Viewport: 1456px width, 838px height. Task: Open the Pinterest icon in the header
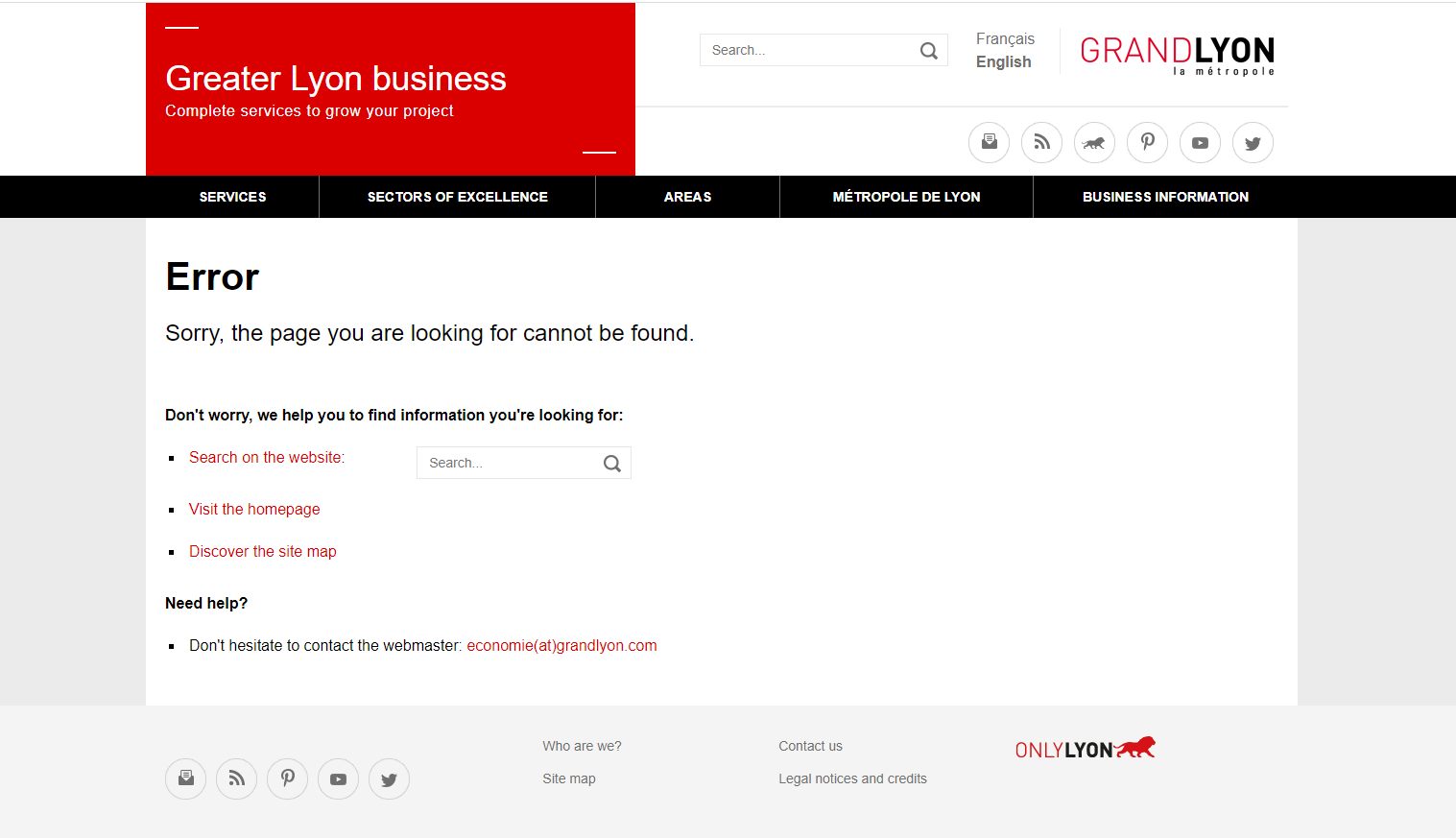click(1147, 143)
